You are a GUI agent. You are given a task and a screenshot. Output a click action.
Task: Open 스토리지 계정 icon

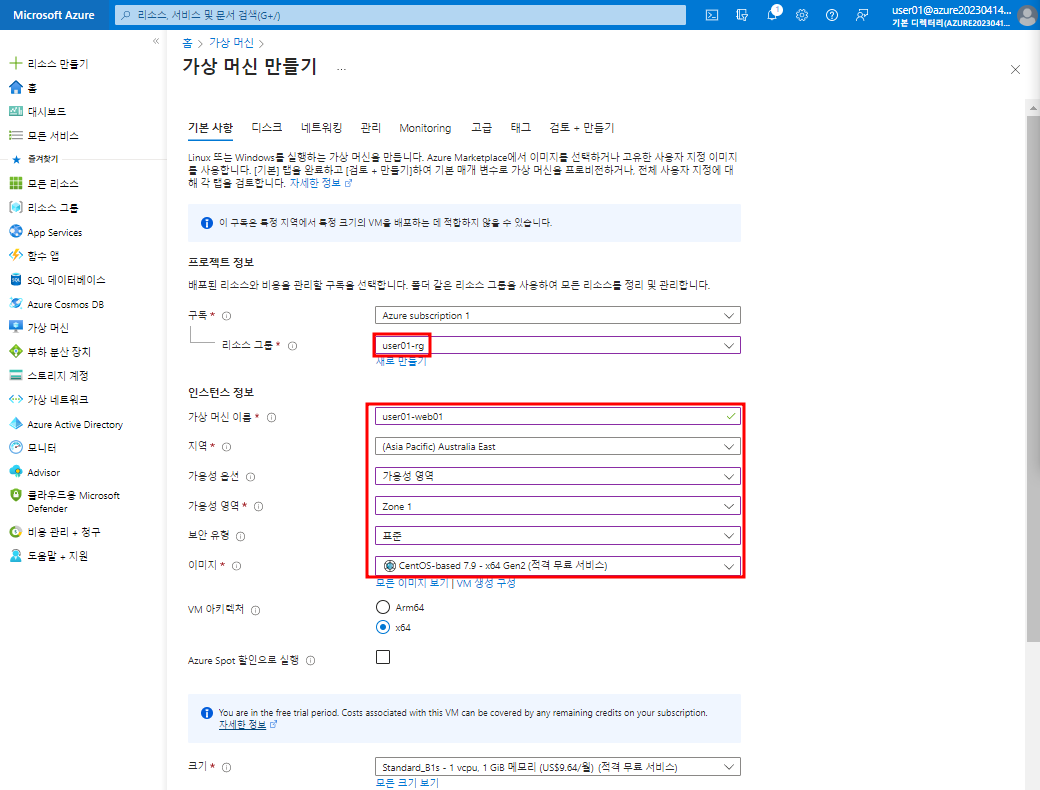pyautogui.click(x=15, y=375)
